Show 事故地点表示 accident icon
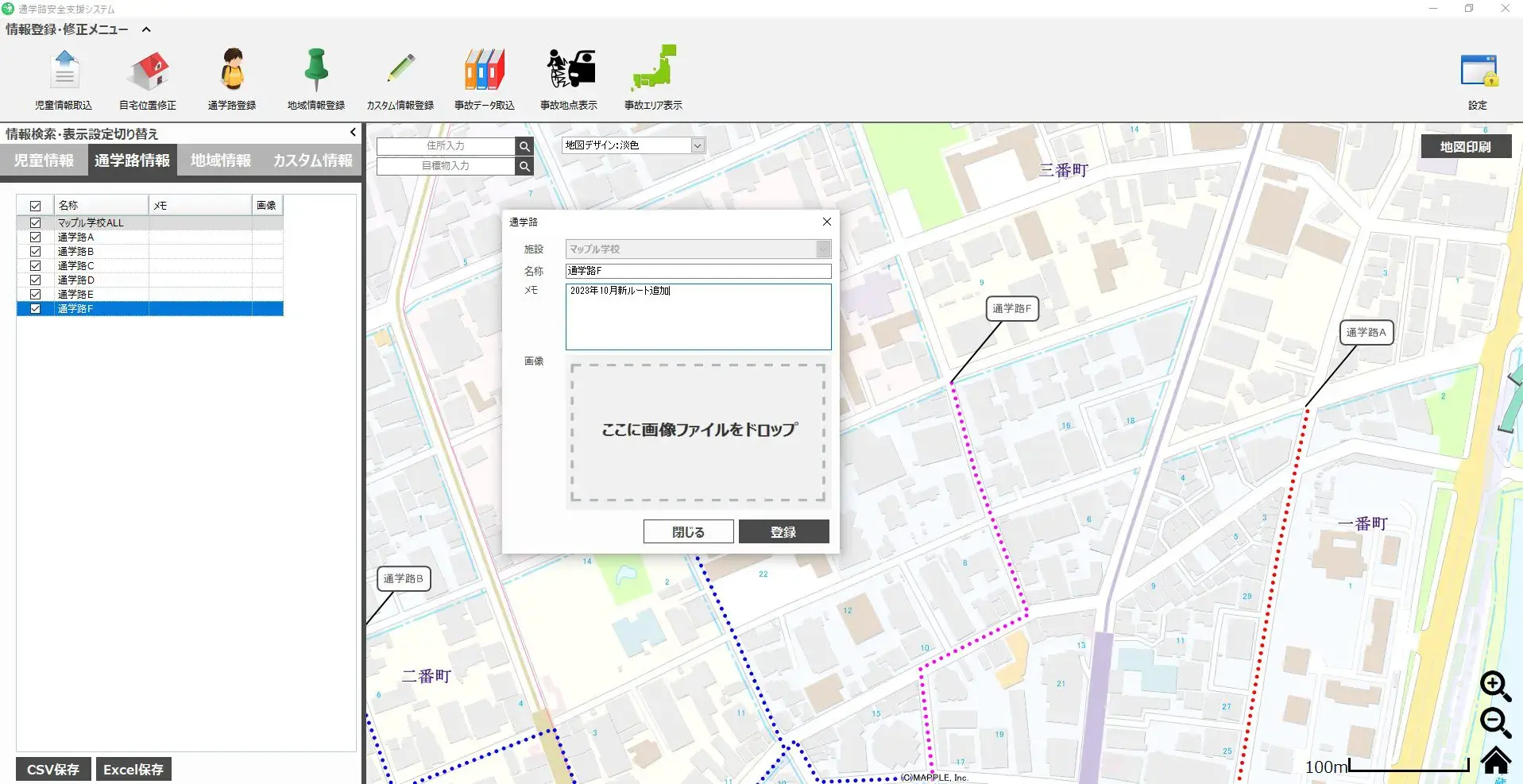The width and height of the screenshot is (1523, 784). coord(570,71)
